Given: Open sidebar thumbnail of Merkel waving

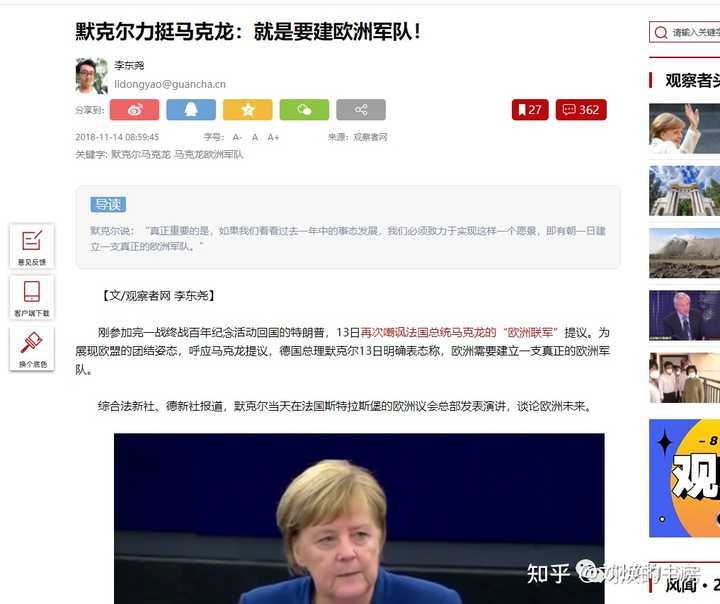Looking at the screenshot, I should coord(685,129).
